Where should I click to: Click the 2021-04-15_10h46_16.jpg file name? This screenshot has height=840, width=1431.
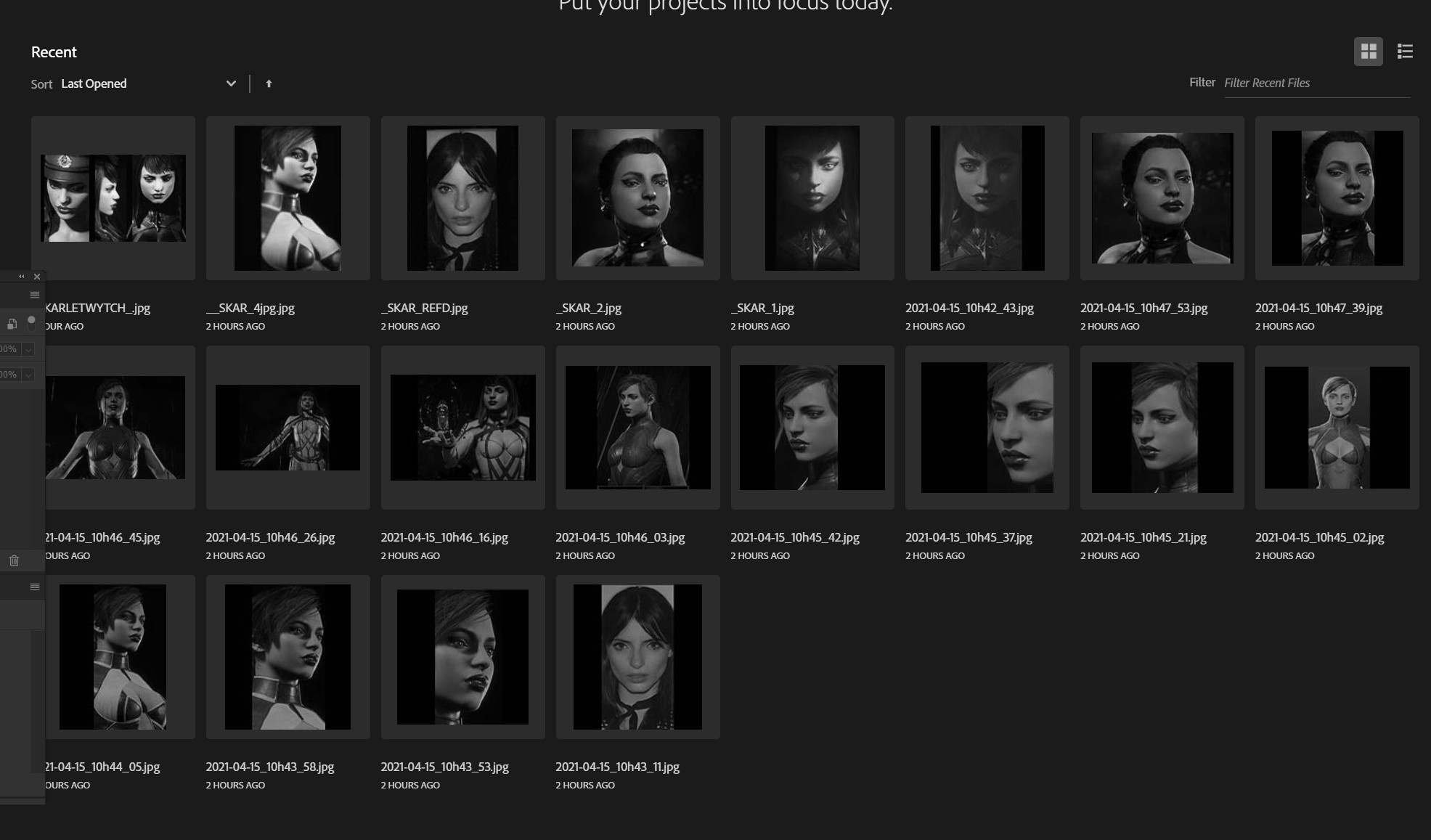[x=445, y=537]
